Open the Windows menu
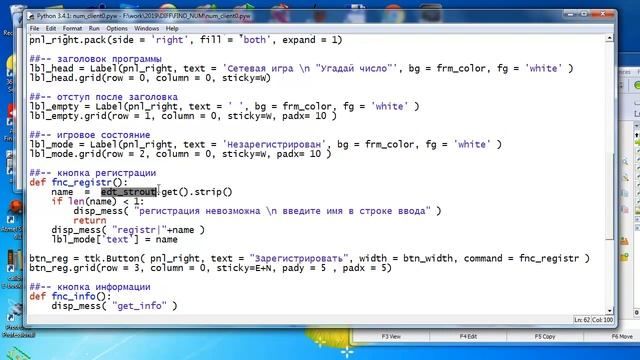 [x=146, y=29]
